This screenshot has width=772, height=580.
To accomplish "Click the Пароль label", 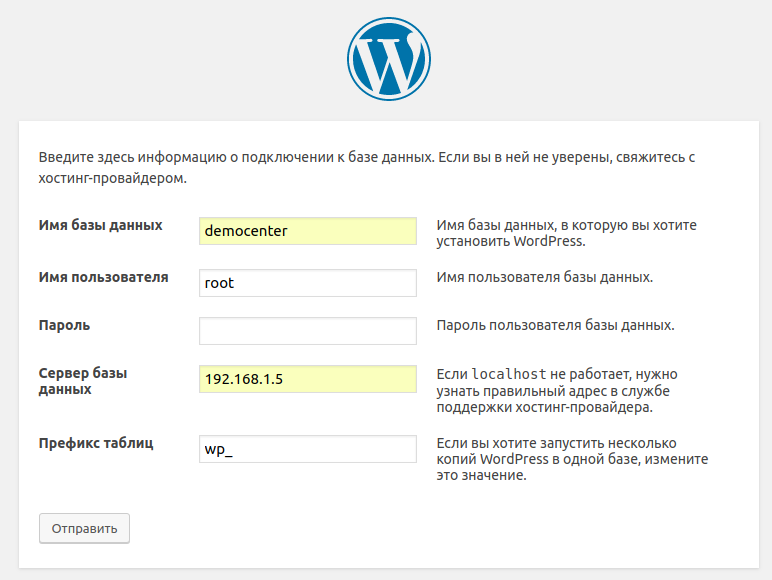I will point(64,325).
